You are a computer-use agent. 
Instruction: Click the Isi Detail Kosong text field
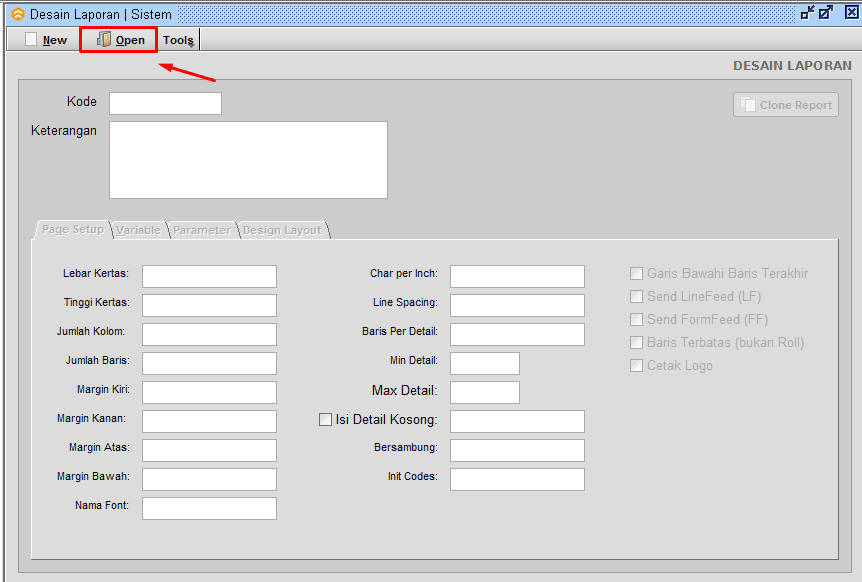(517, 422)
